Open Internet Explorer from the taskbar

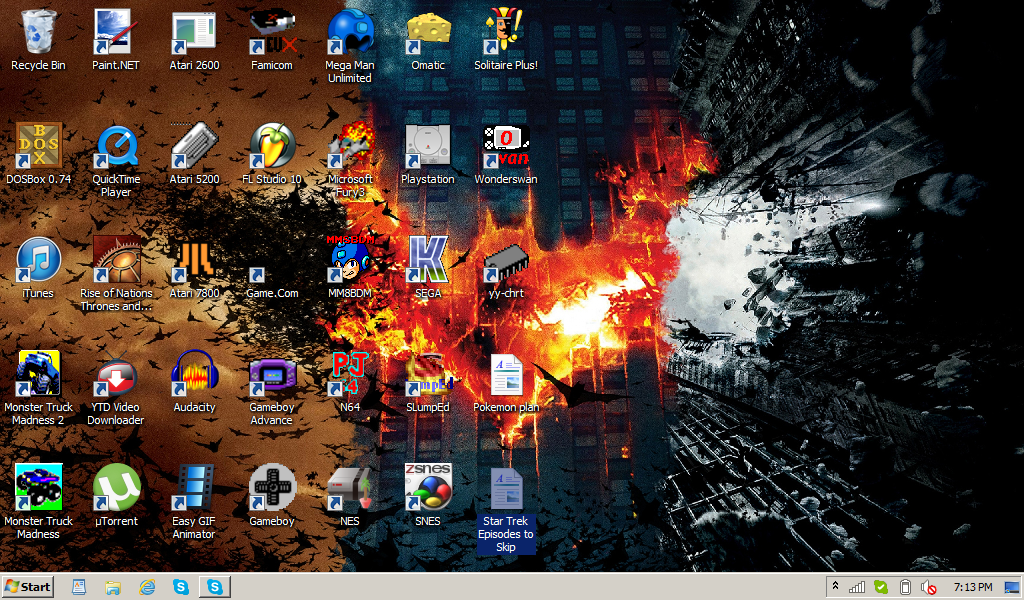tap(148, 587)
